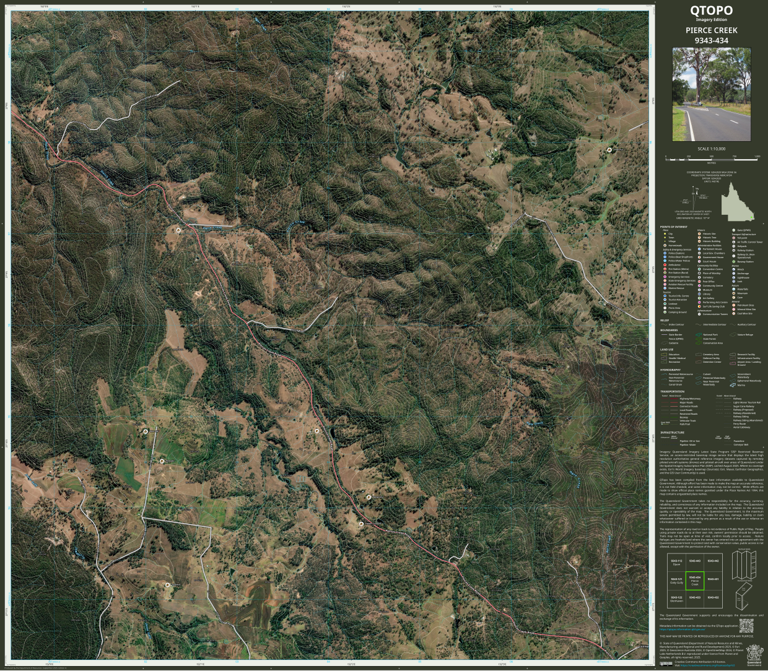
Task: Click the Queensland state locator map
Action: 738,202
